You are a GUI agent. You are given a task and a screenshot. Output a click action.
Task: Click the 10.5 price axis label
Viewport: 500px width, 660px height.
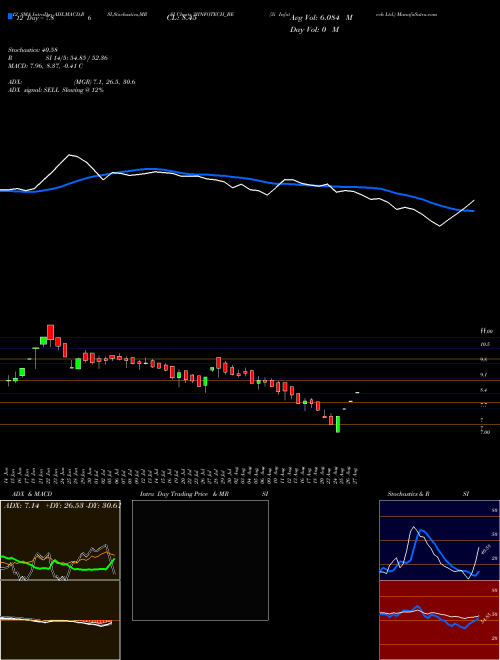tap(485, 344)
